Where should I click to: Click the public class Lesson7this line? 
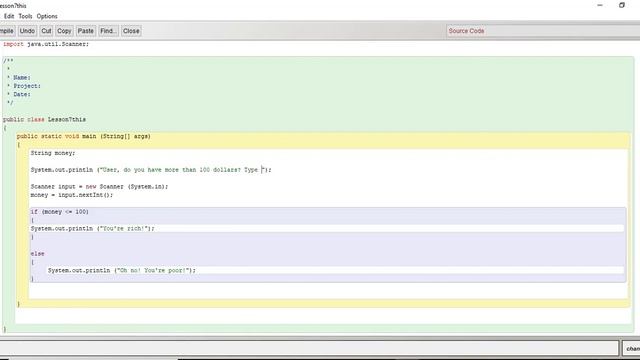tap(44, 120)
